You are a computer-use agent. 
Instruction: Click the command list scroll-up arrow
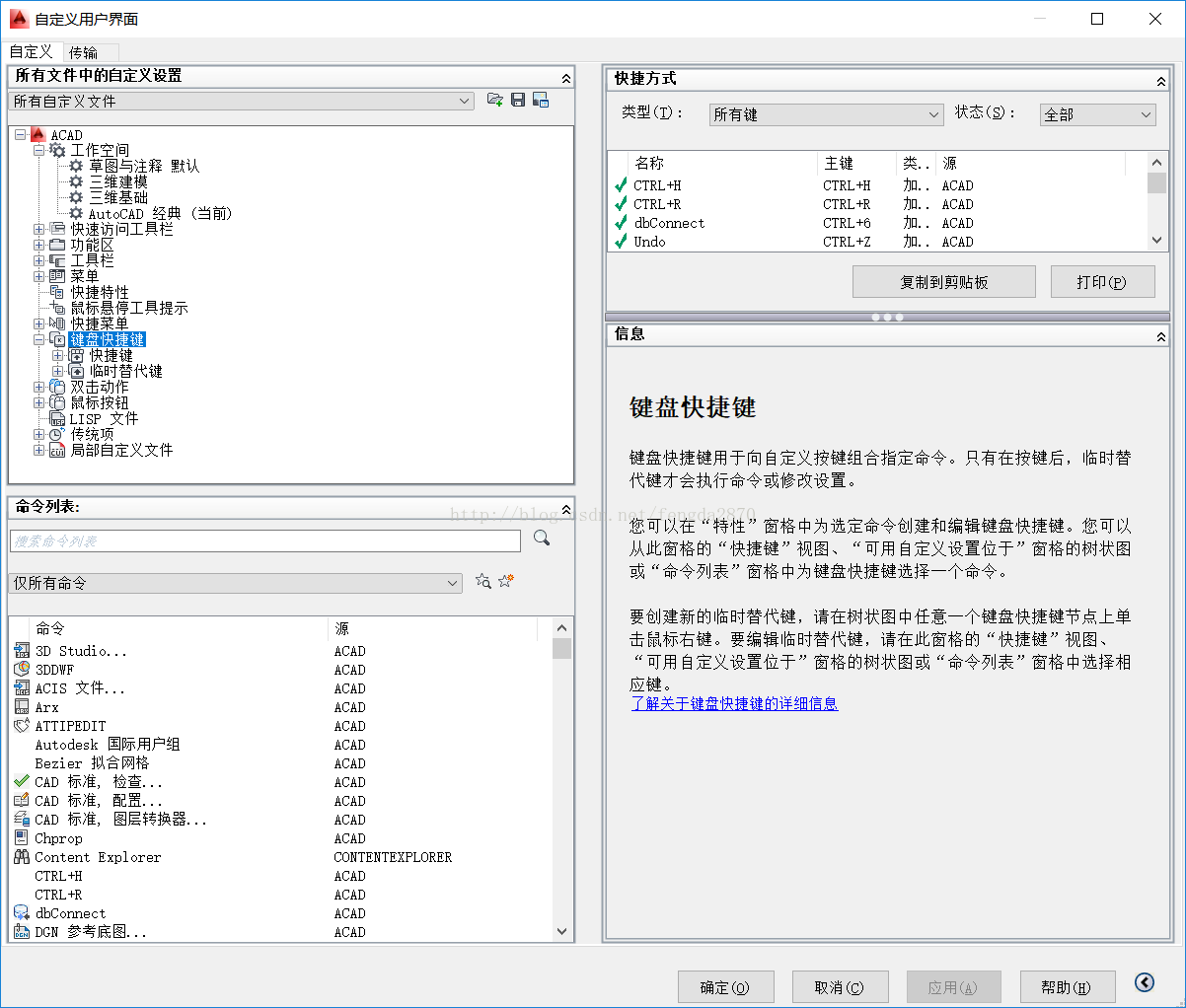pos(562,628)
